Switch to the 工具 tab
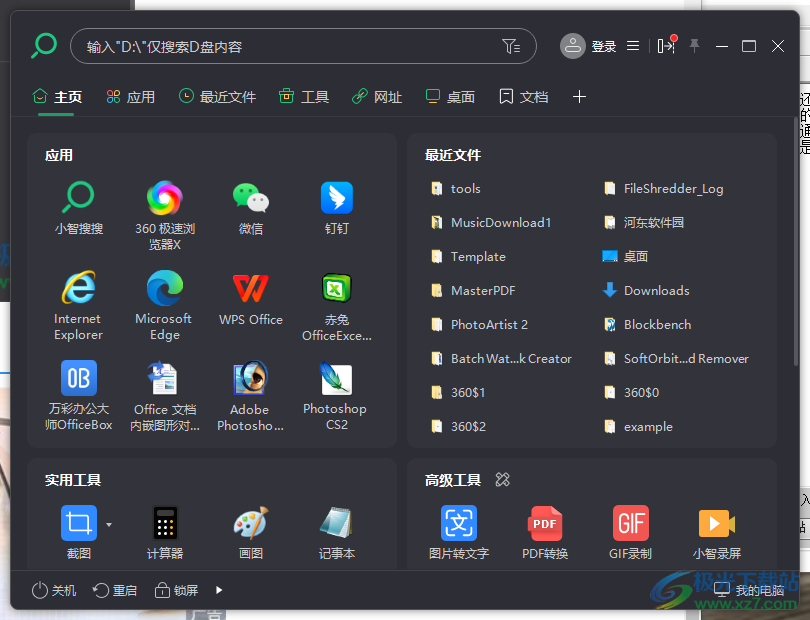Screen dimensions: 810x620 (x=303, y=97)
